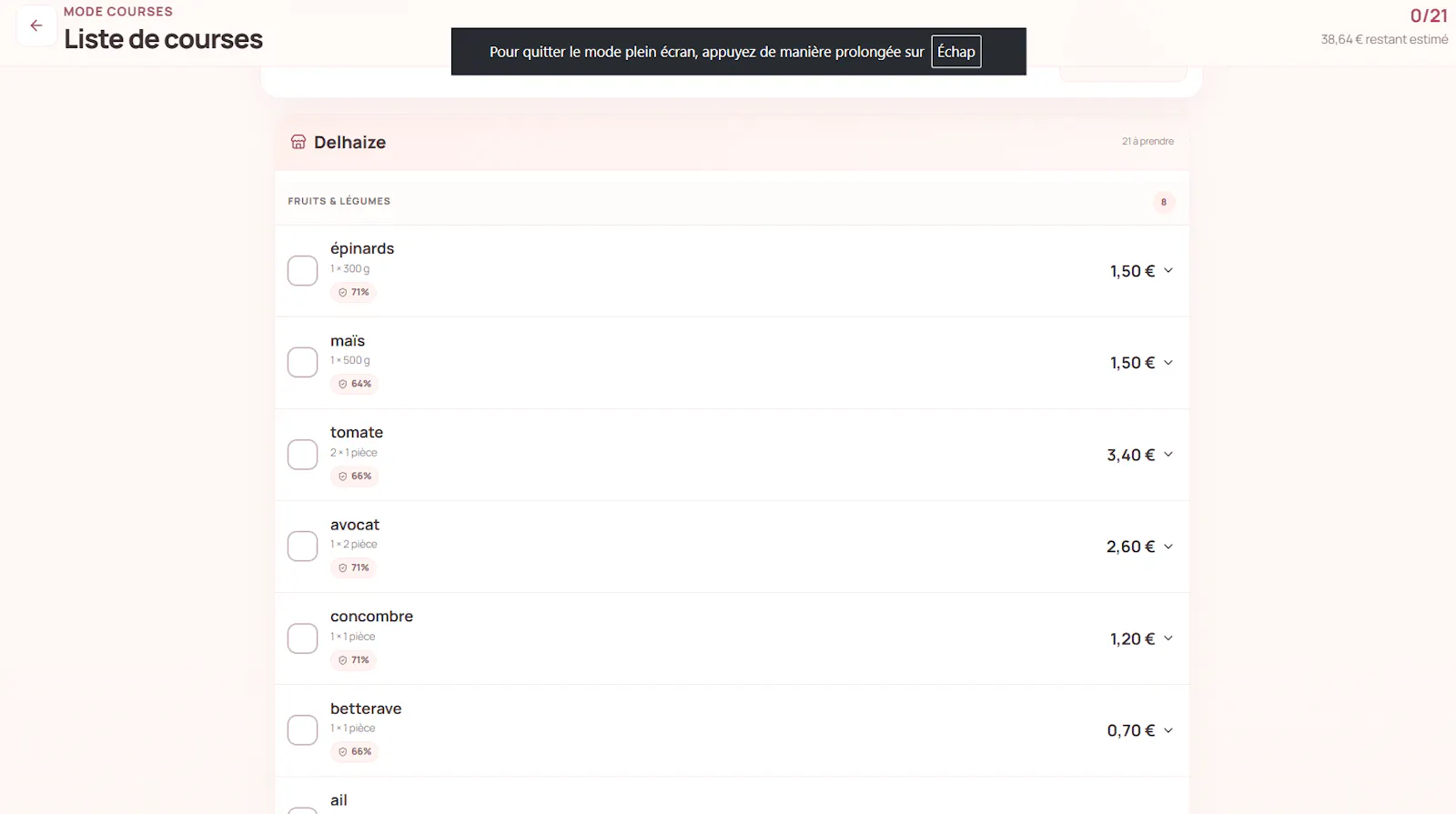This screenshot has width=1456, height=814.
Task: Click the confidence icon in betterave 66% badge
Action: point(343,752)
